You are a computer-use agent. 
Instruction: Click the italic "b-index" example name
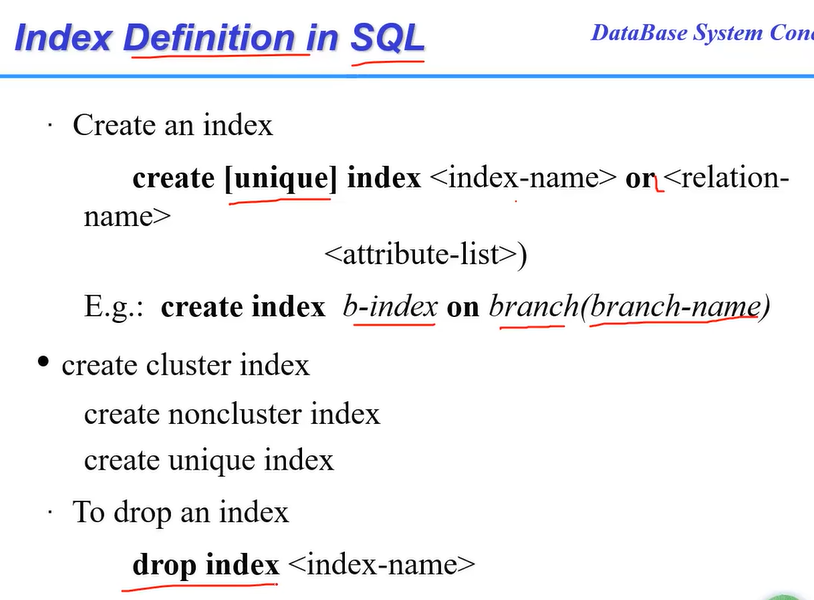coord(390,307)
